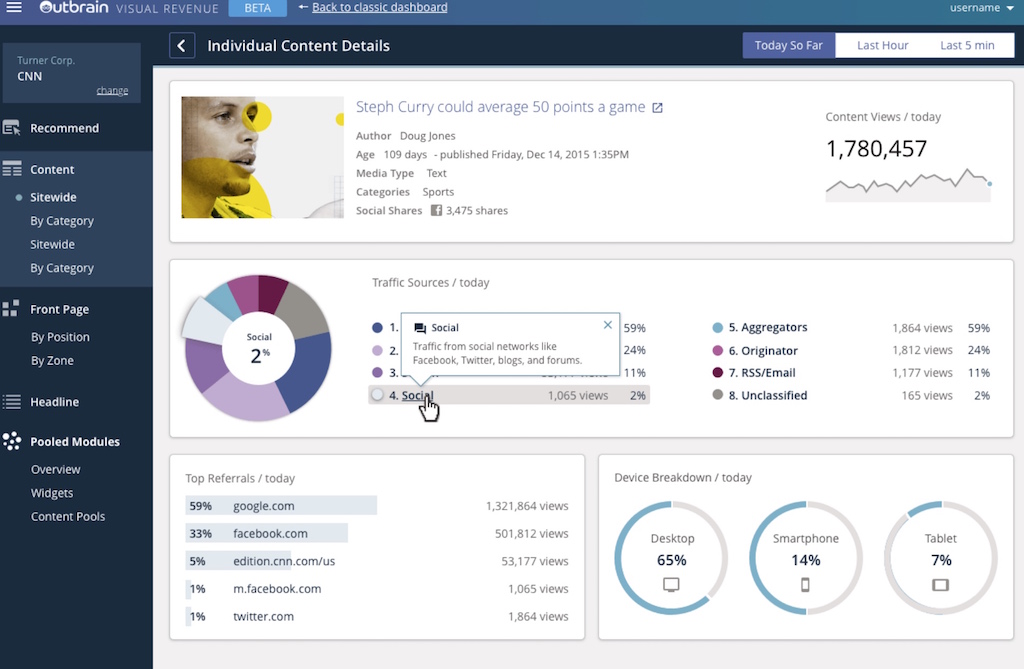Click the Tablet 7% ring chart
The image size is (1024, 669).
point(940,558)
